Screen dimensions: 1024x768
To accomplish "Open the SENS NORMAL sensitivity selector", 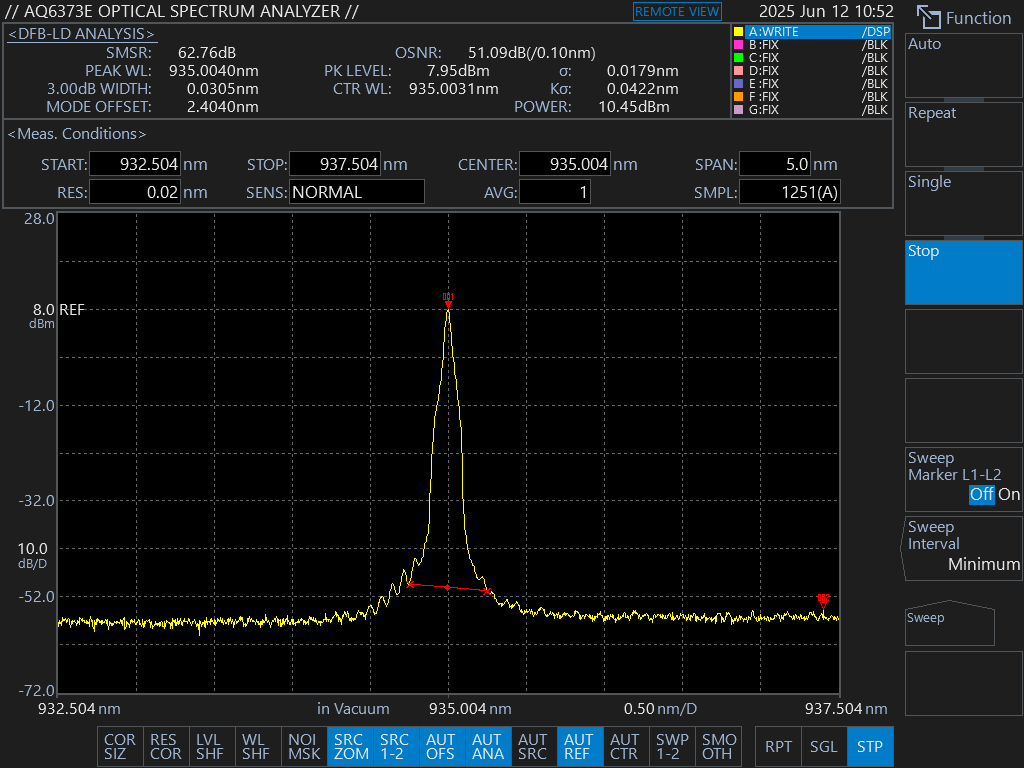I will pyautogui.click(x=356, y=192).
